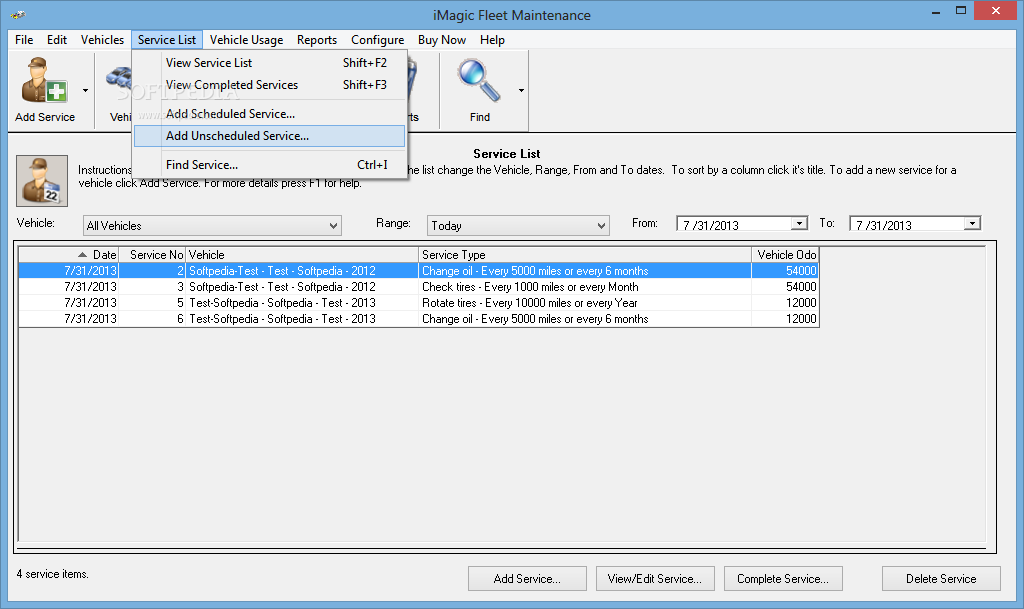Sort by the Vehicle Odo column header
This screenshot has width=1024, height=609.
[x=785, y=255]
